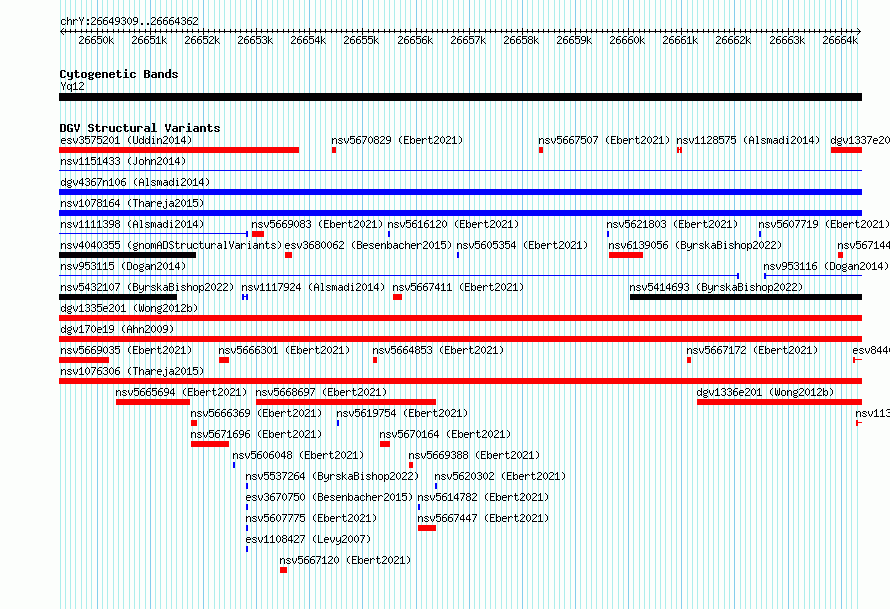Click the Yq12 band label

72,86
